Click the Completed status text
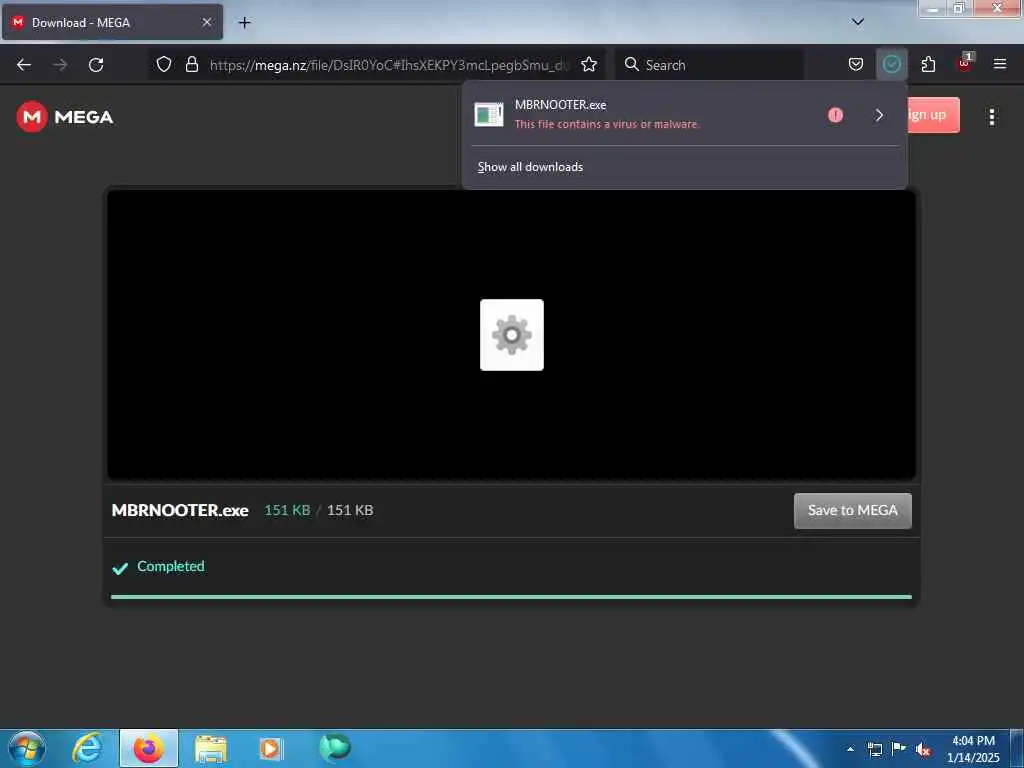This screenshot has width=1024, height=768. tap(170, 566)
